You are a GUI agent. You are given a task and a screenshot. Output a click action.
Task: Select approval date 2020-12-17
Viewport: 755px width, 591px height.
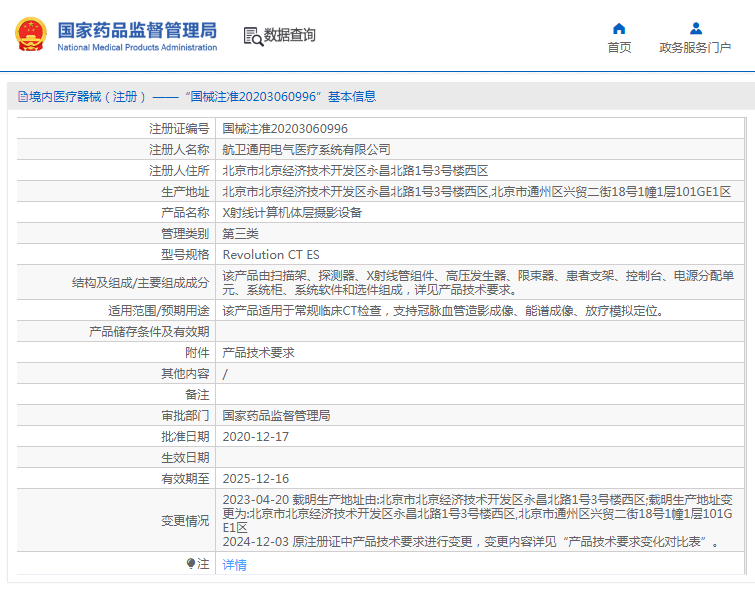(x=256, y=437)
